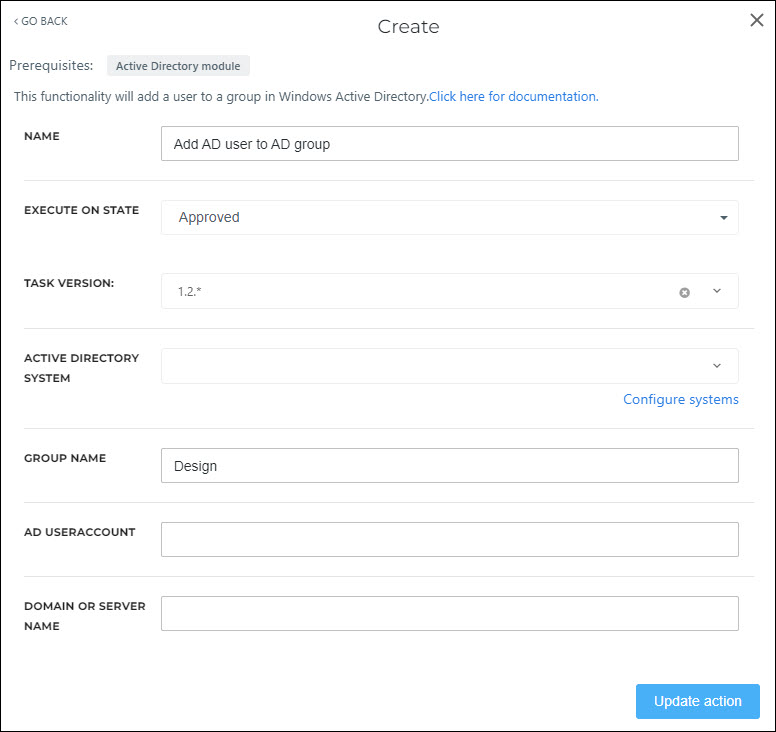Edit the NAME input field
Image resolution: width=776 pixels, height=732 pixels.
click(x=449, y=144)
